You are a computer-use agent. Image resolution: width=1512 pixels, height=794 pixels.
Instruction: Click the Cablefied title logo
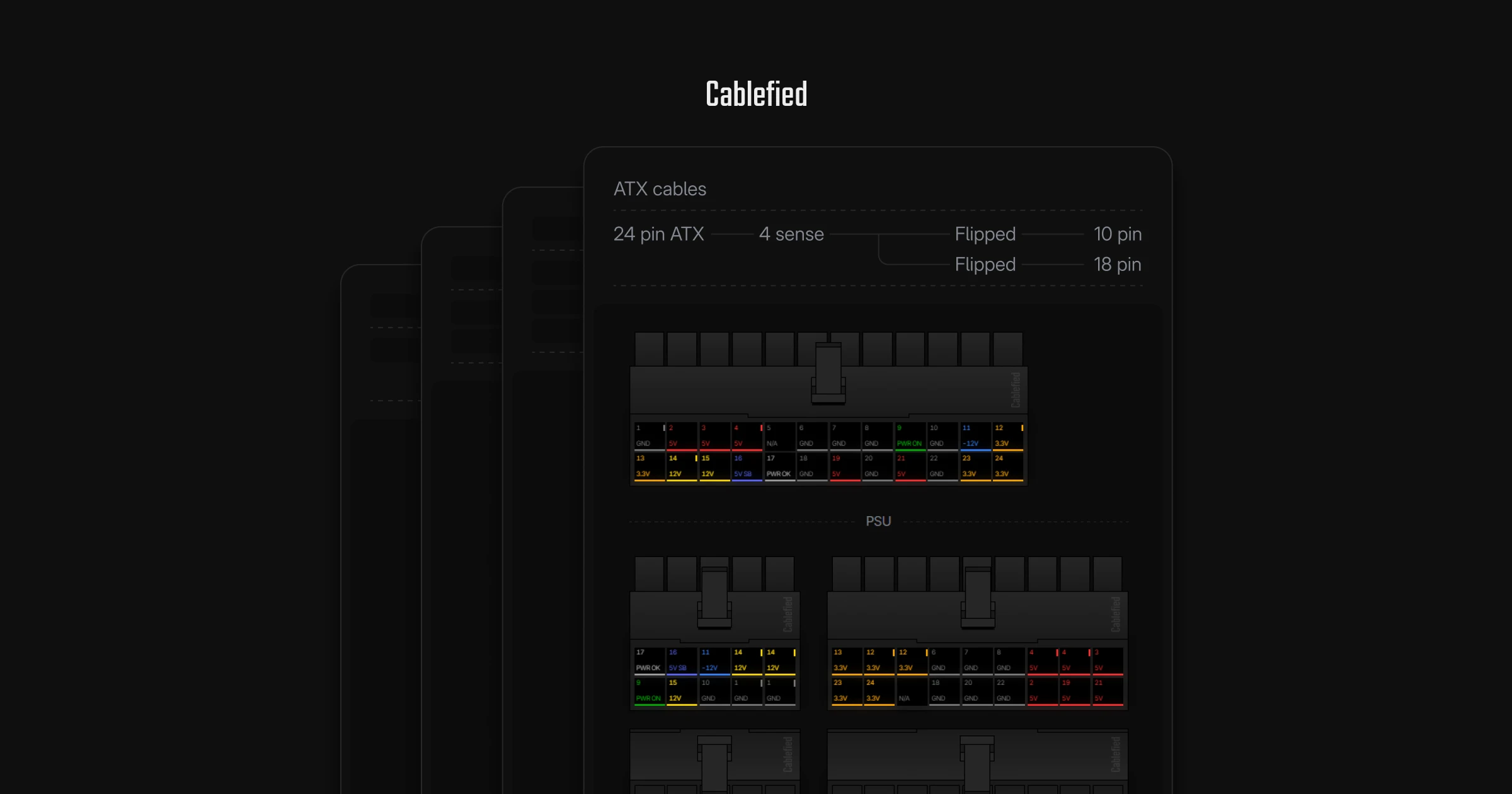point(756,95)
